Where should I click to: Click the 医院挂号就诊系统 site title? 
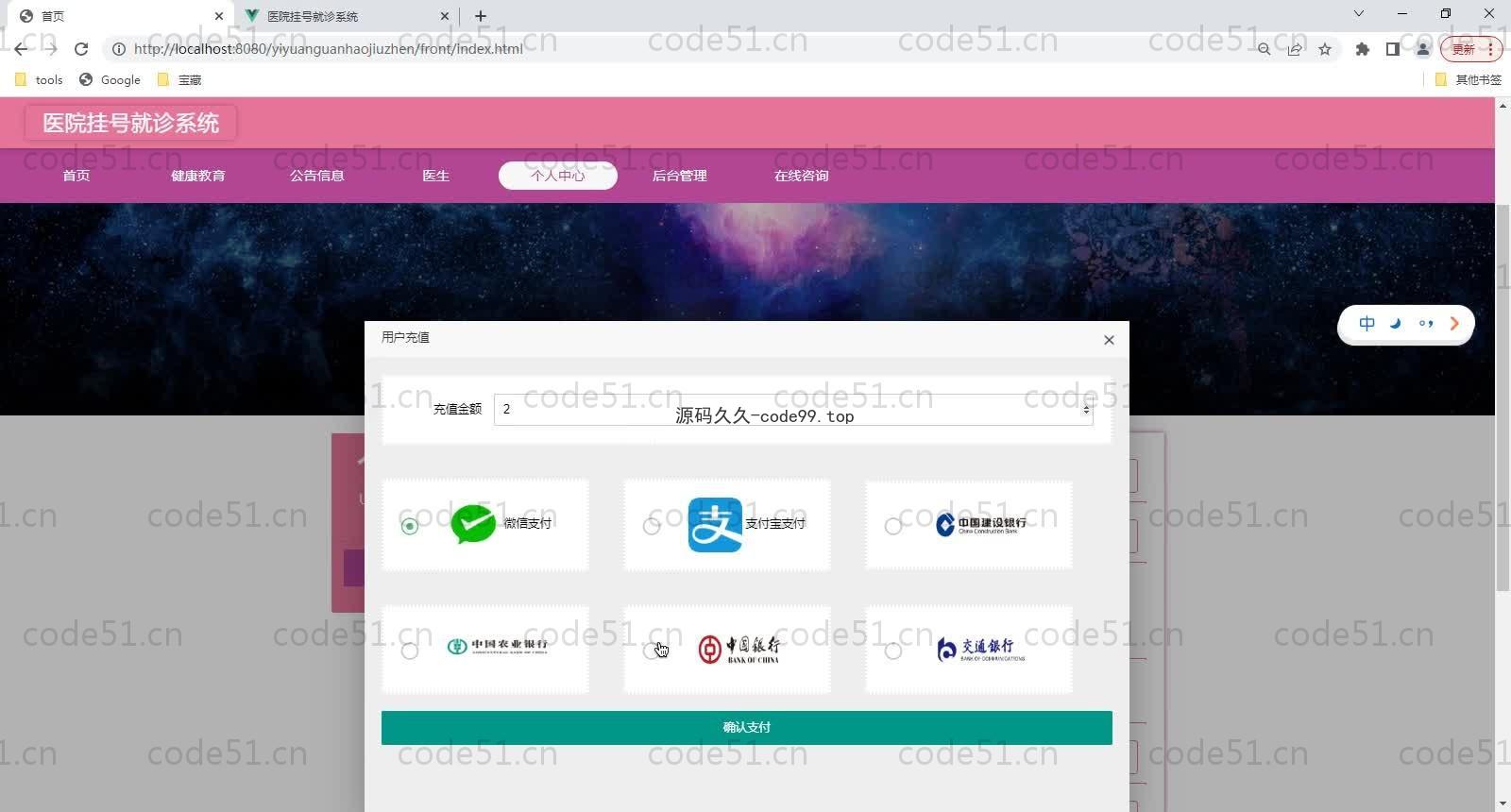pos(130,123)
